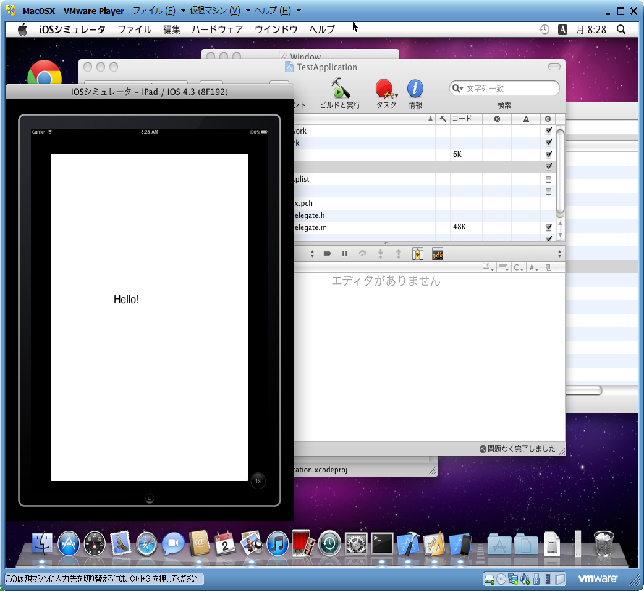Open the Help (ヘルプ) menu in Mac menu bar

coord(322,29)
